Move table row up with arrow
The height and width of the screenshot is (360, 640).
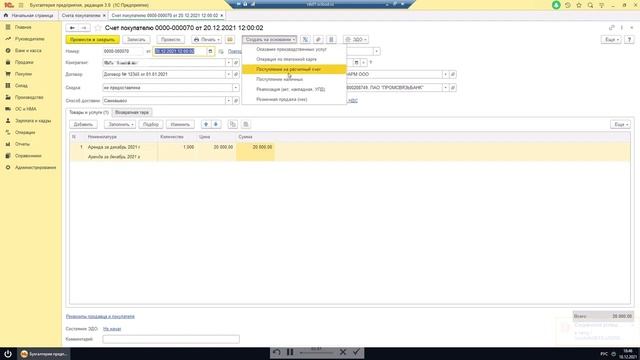click(x=206, y=124)
